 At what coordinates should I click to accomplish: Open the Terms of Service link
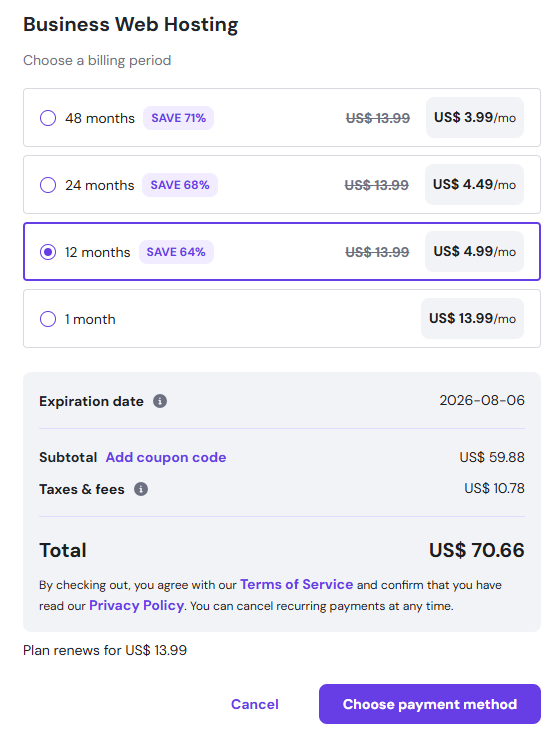point(296,584)
